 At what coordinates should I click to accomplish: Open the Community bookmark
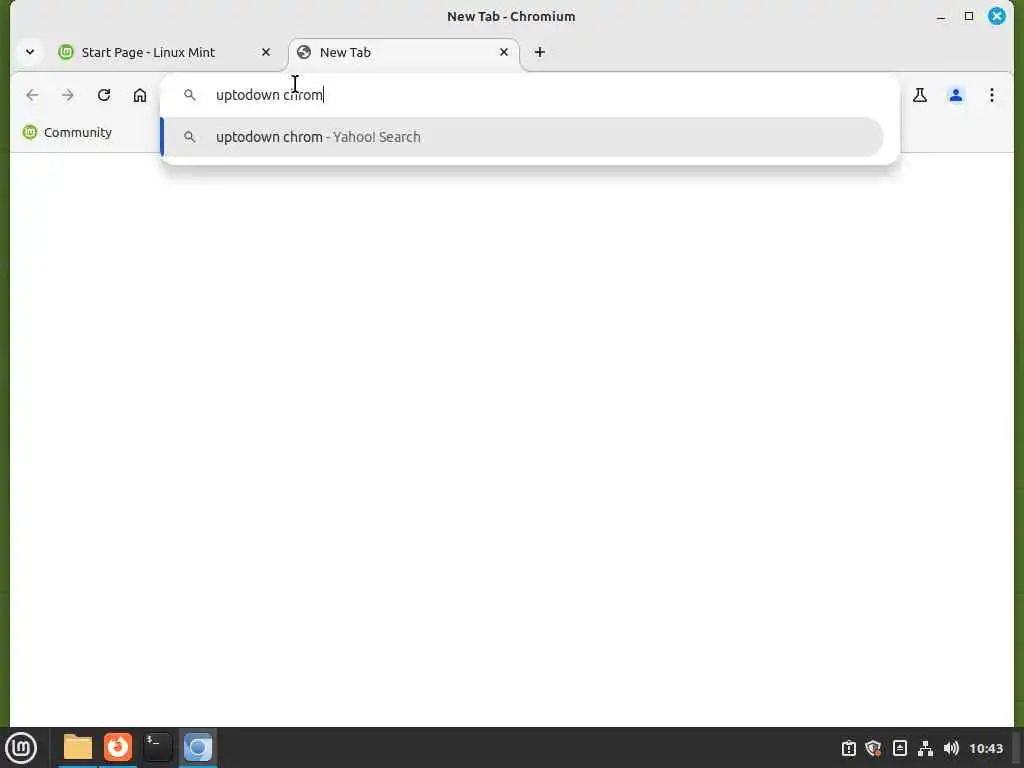click(x=67, y=133)
